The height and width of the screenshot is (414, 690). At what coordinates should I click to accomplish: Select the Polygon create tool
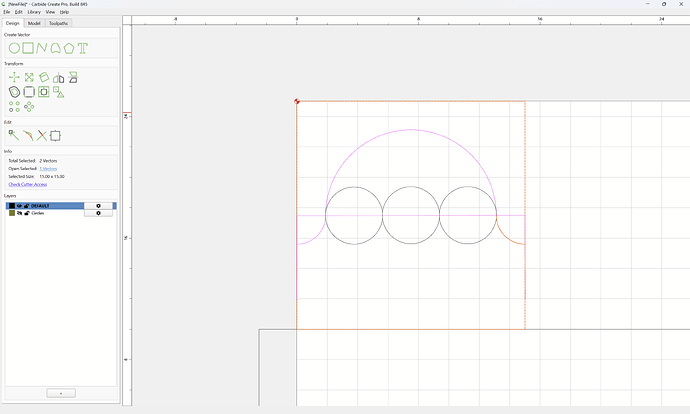[x=69, y=48]
